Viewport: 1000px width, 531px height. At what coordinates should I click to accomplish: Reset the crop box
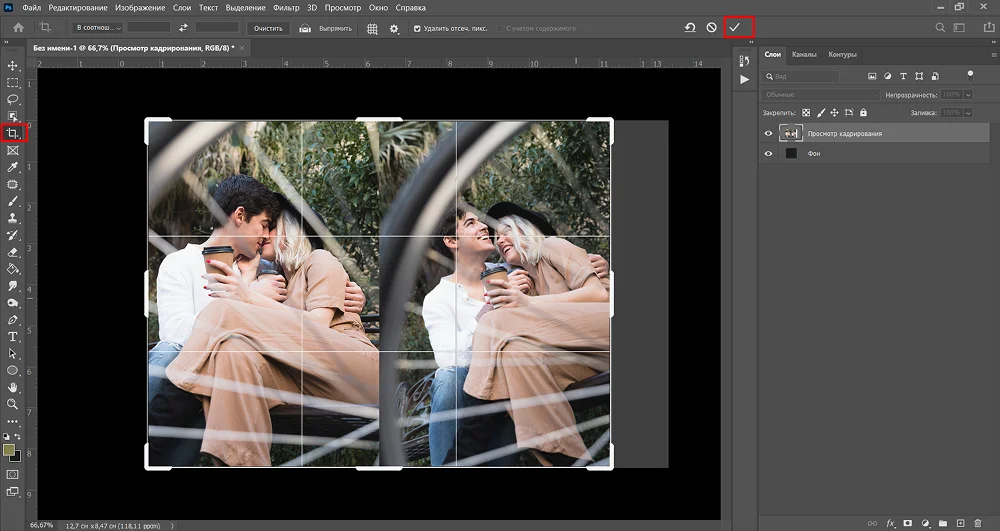point(689,27)
